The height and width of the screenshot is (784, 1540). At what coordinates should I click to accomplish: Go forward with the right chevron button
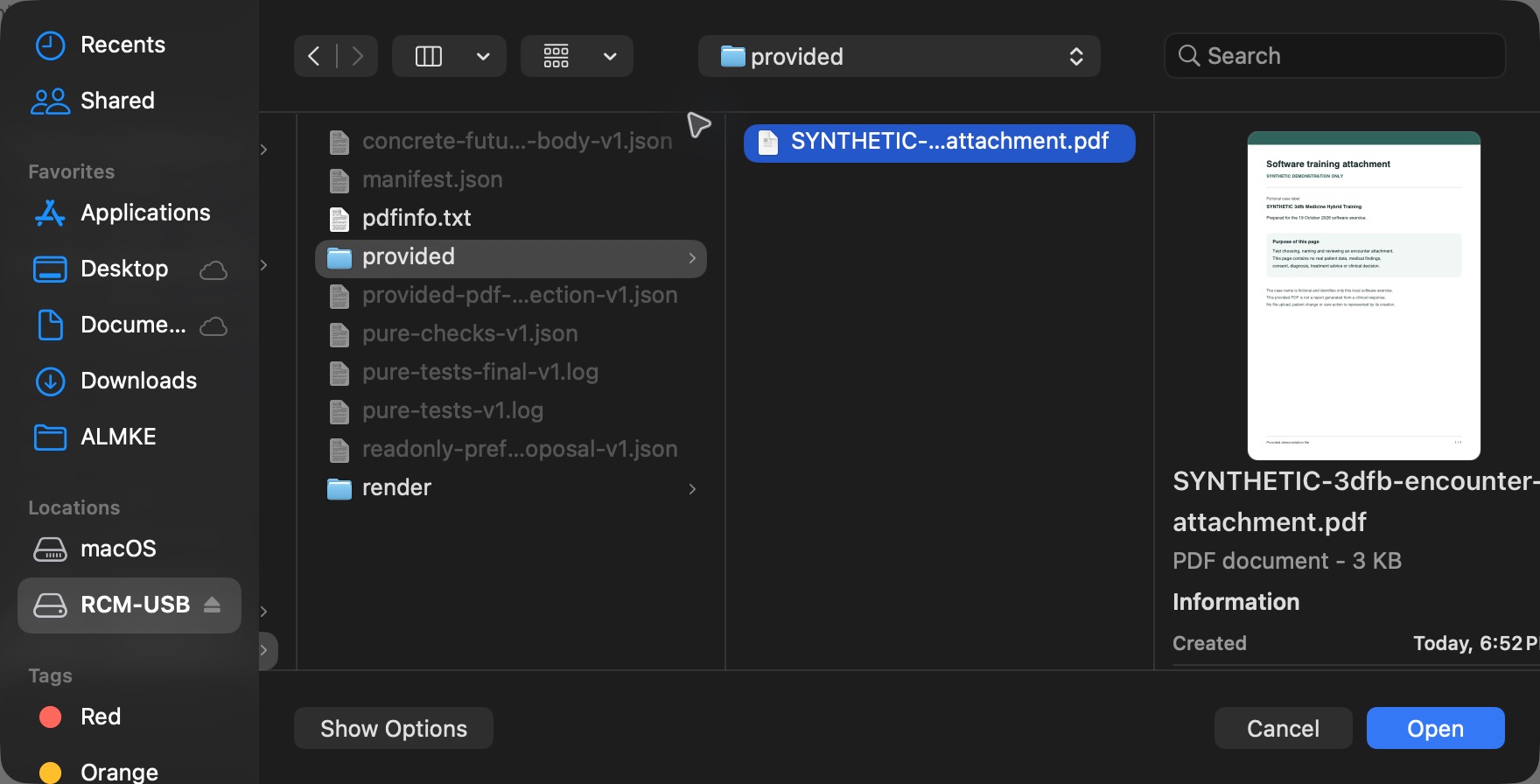pyautogui.click(x=357, y=56)
